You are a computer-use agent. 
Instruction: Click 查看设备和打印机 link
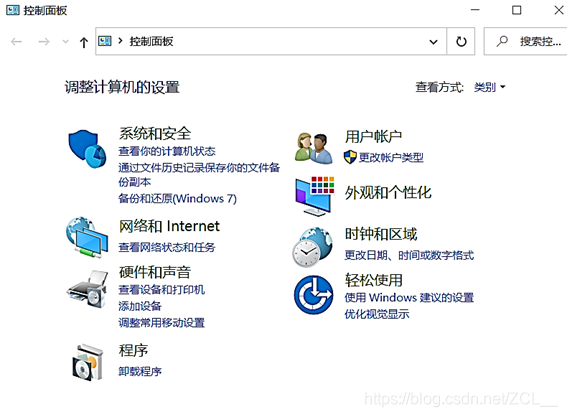[162, 290]
